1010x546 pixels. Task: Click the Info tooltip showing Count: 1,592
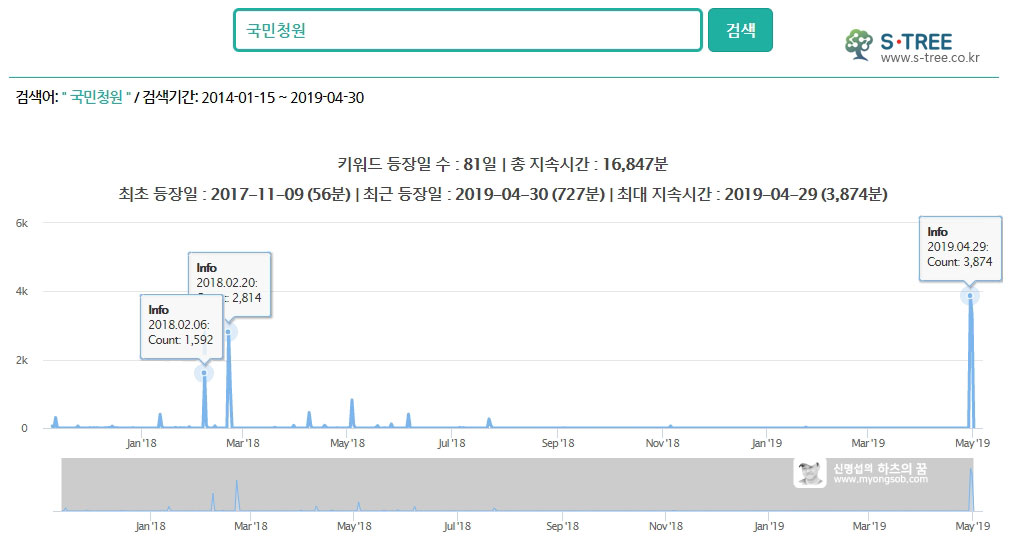coord(182,325)
